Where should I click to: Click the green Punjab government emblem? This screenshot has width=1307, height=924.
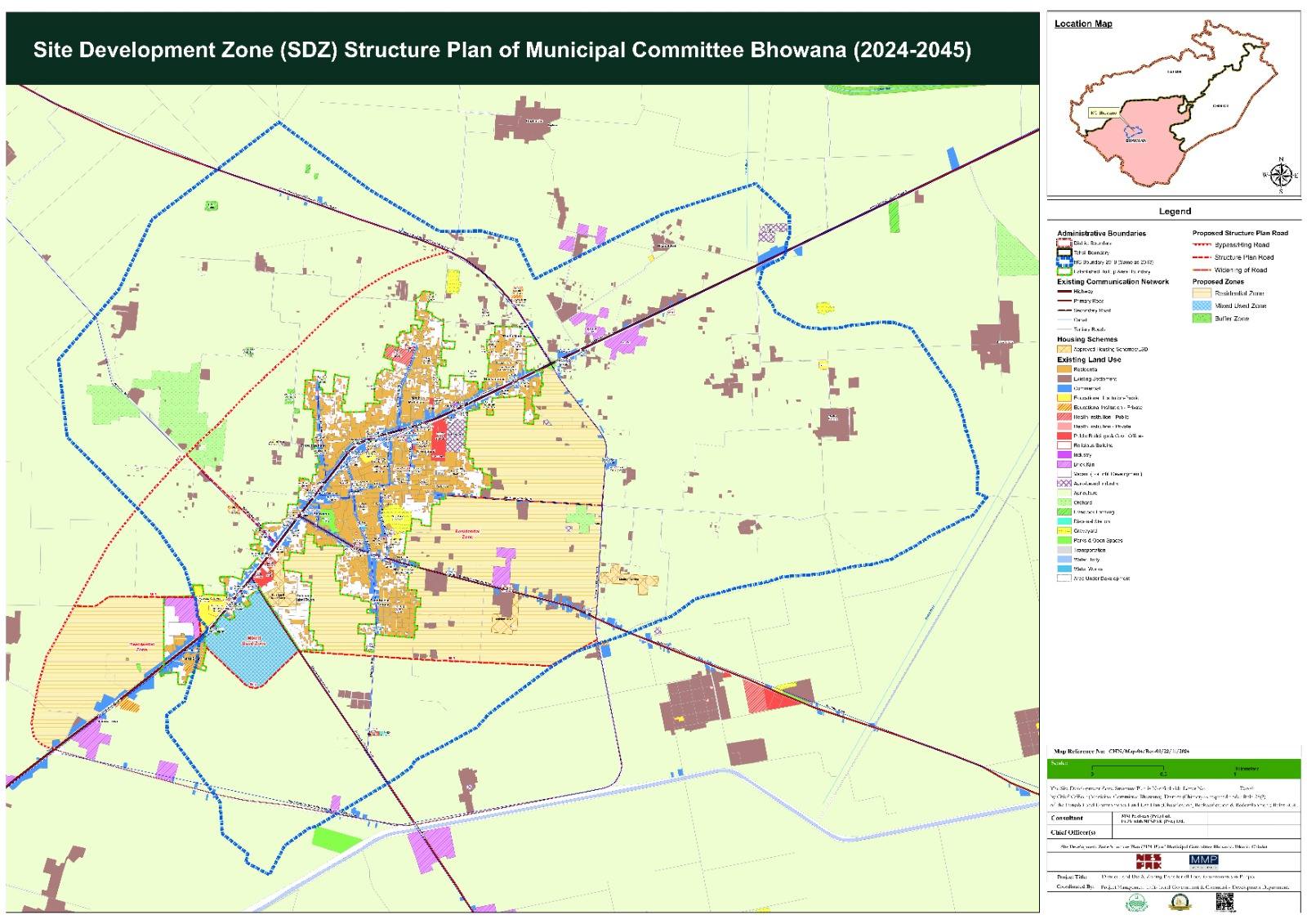click(x=1135, y=902)
